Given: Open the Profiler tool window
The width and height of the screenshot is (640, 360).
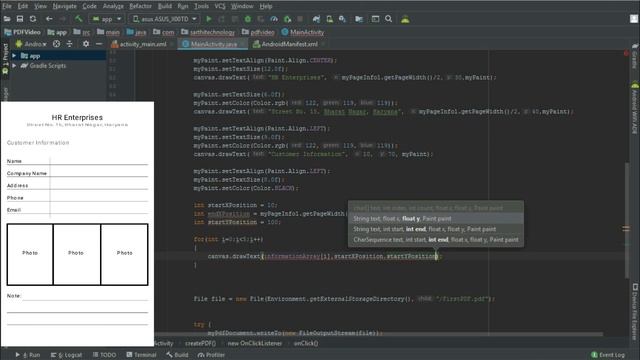Looking at the screenshot, I should 211,355.
